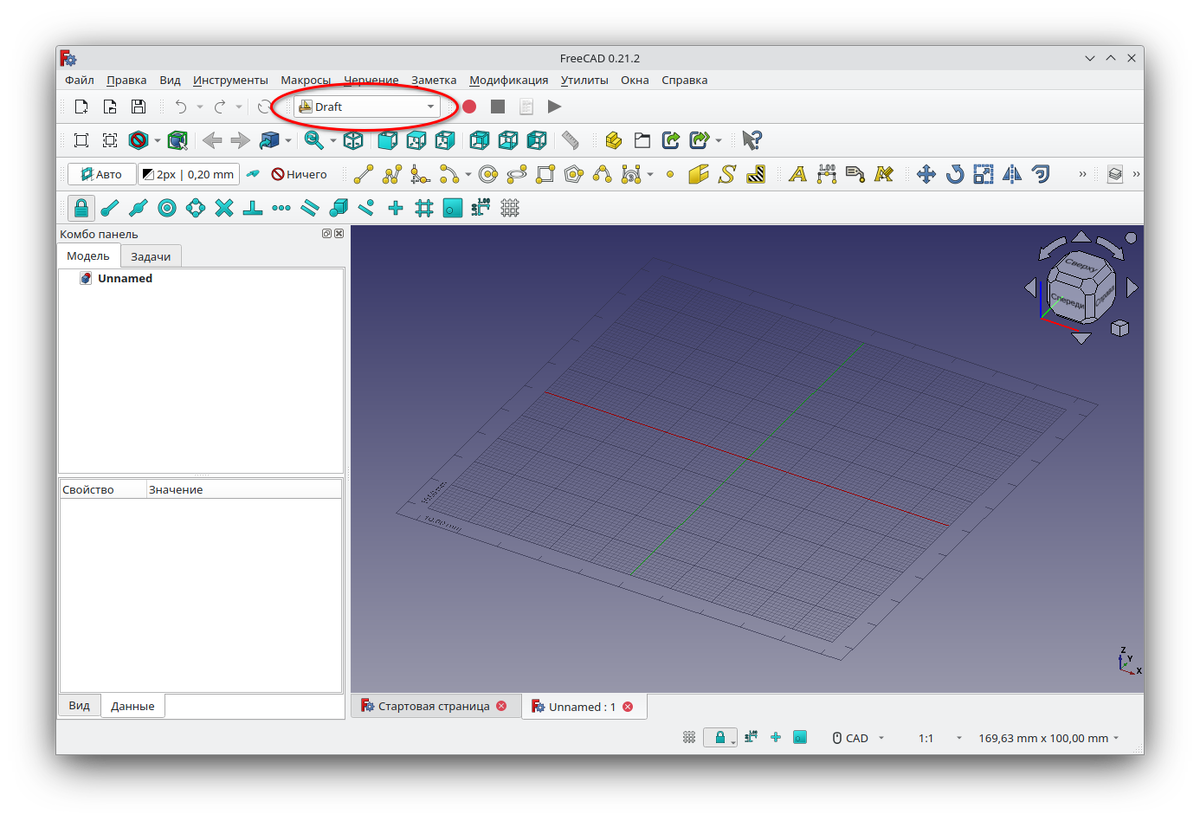
Task: Select the ShapeString tool
Action: click(x=727, y=174)
